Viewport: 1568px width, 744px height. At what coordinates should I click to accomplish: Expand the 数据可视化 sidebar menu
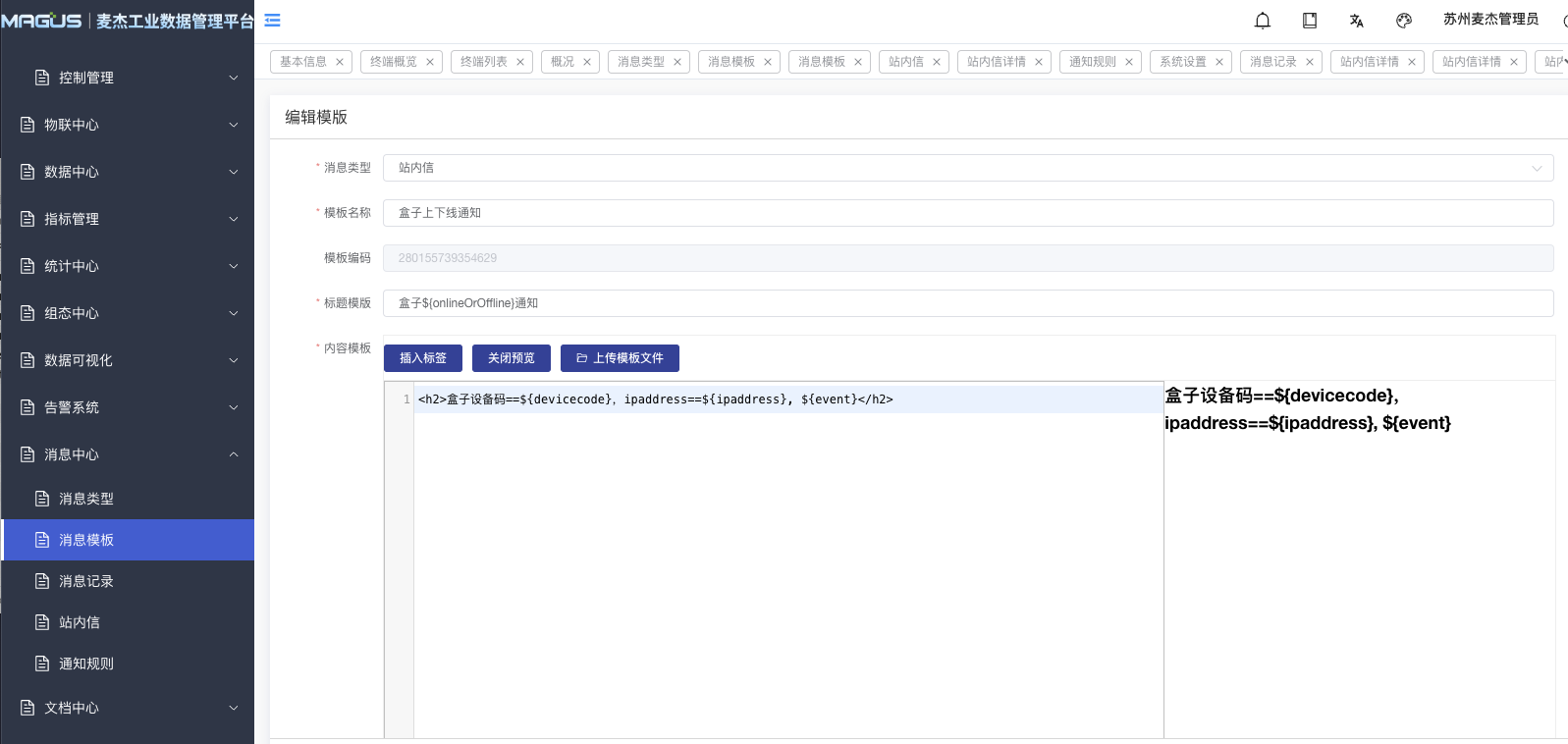tap(128, 360)
